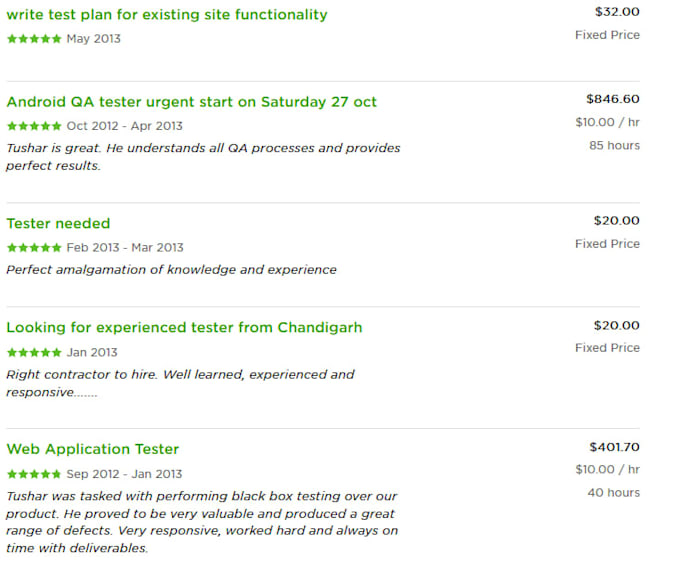Click the '85 hours' label
This screenshot has height=583, width=680.
[x=614, y=145]
